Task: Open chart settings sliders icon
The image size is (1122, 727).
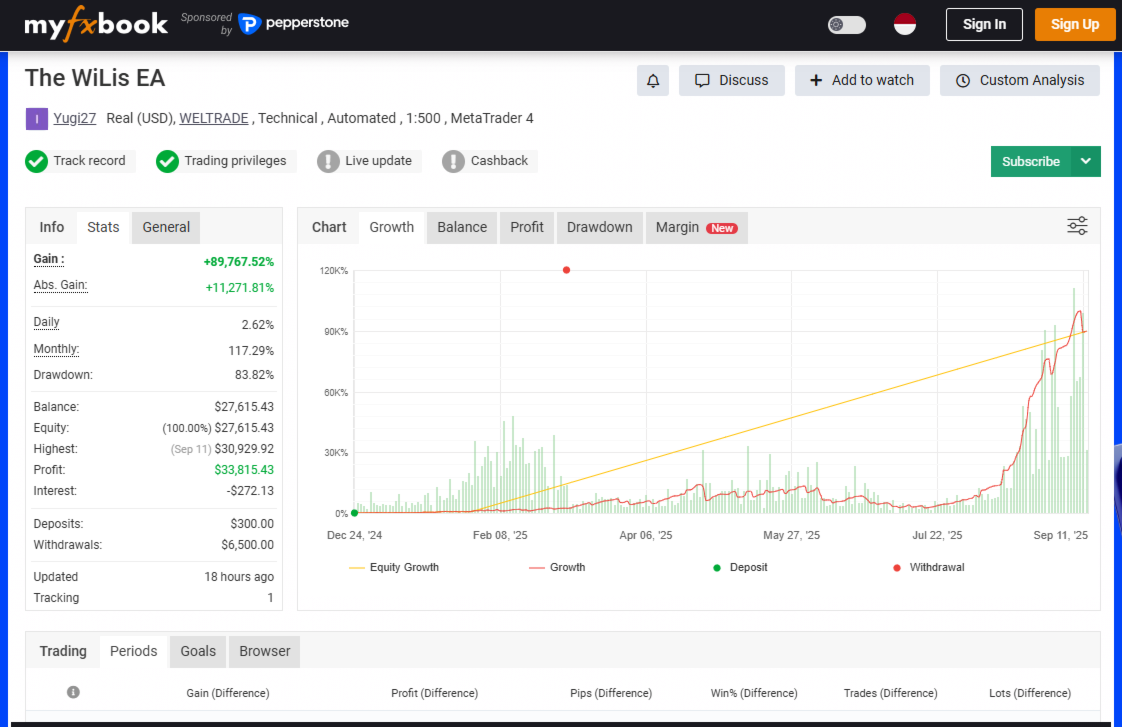Action: [1077, 226]
